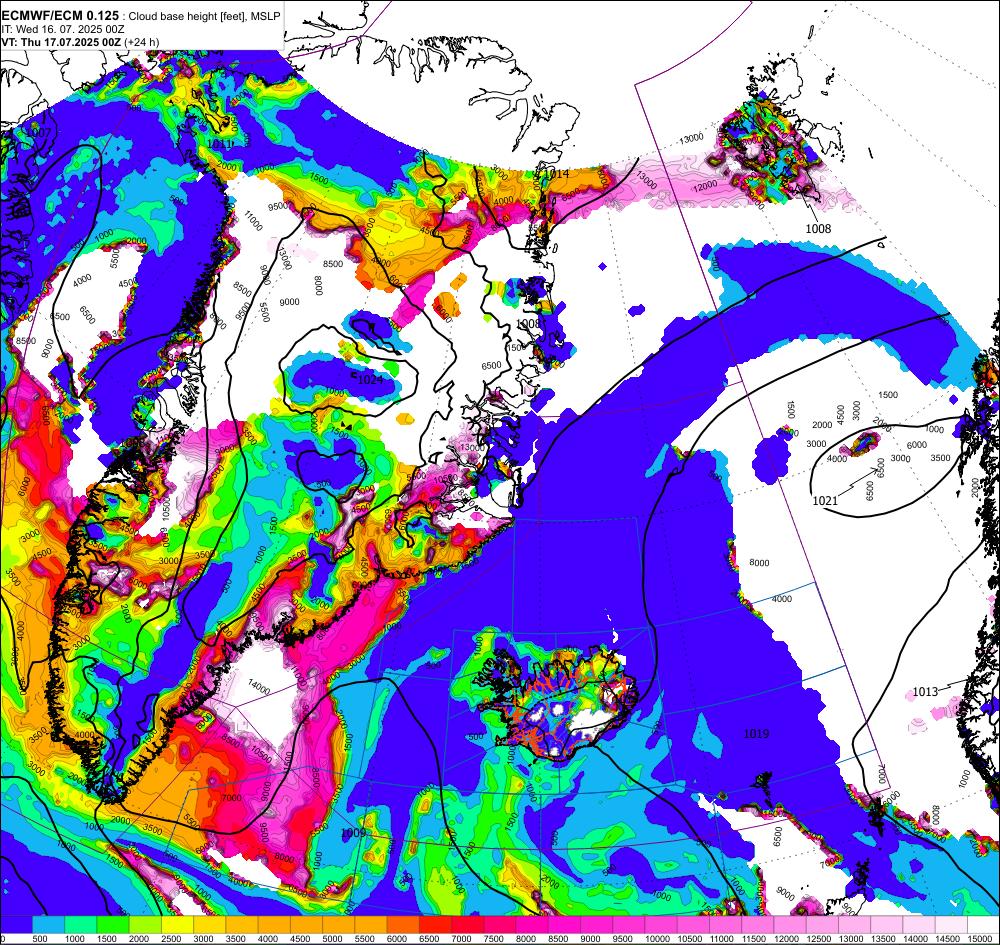1000x945 pixels.
Task: Pick the red 6500–7000 legend swatch
Action: [436, 925]
